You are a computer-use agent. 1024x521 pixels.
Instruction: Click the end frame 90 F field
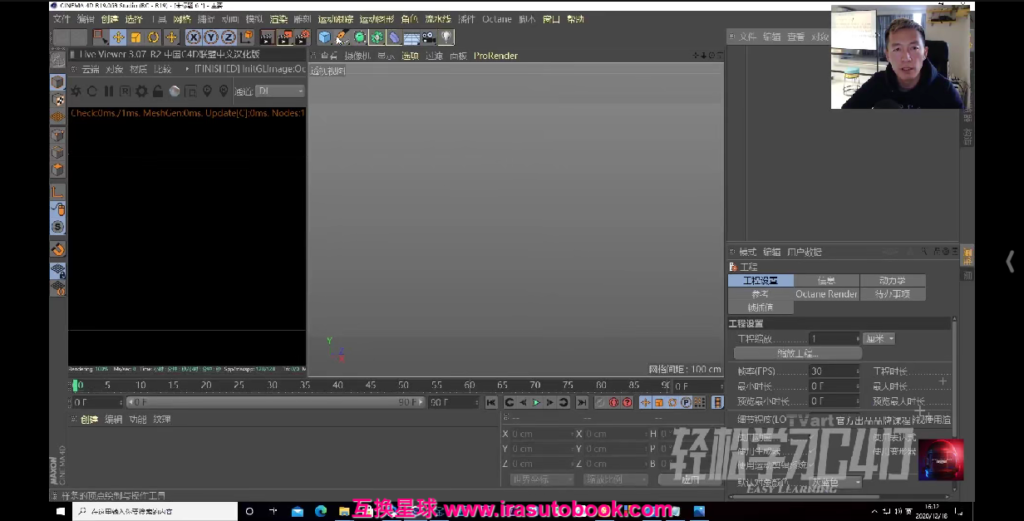coord(453,402)
